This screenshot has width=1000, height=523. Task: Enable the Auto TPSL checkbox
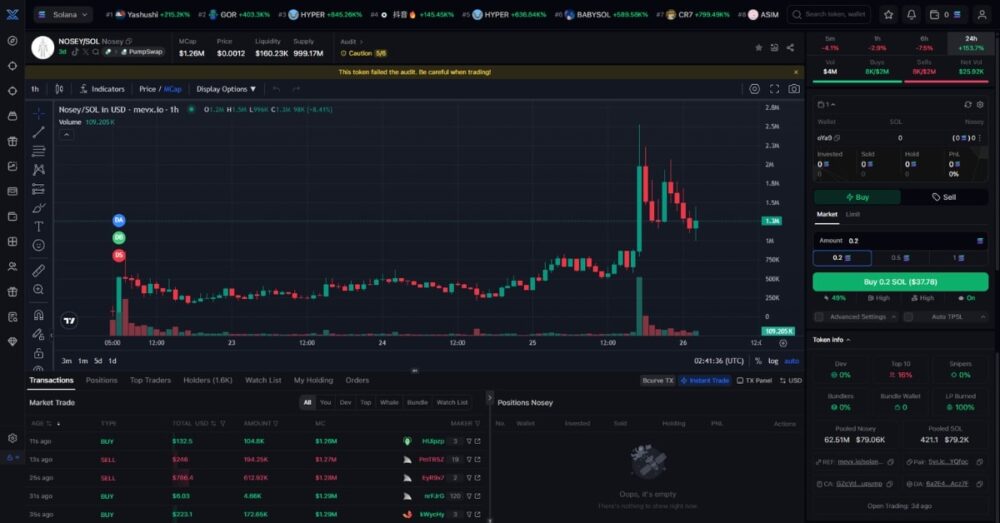[x=908, y=317]
